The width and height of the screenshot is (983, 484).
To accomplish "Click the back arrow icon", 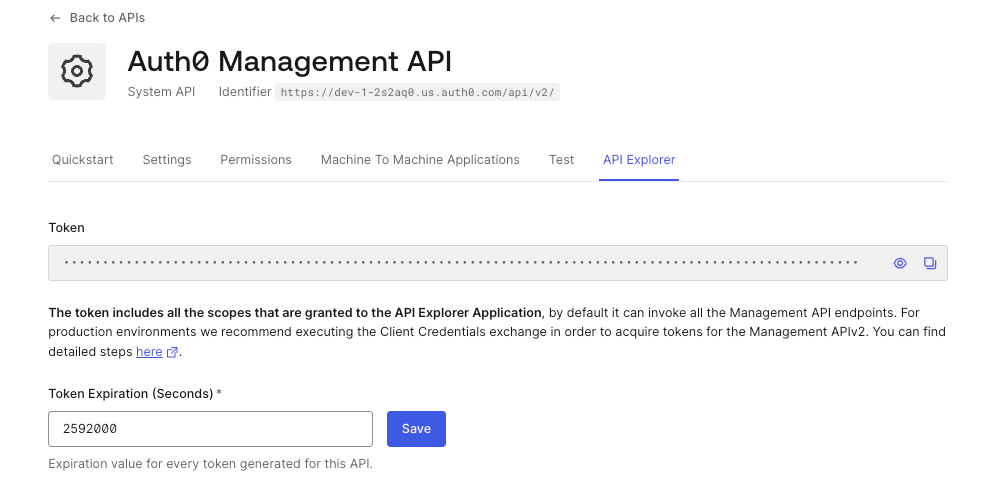I will [55, 18].
